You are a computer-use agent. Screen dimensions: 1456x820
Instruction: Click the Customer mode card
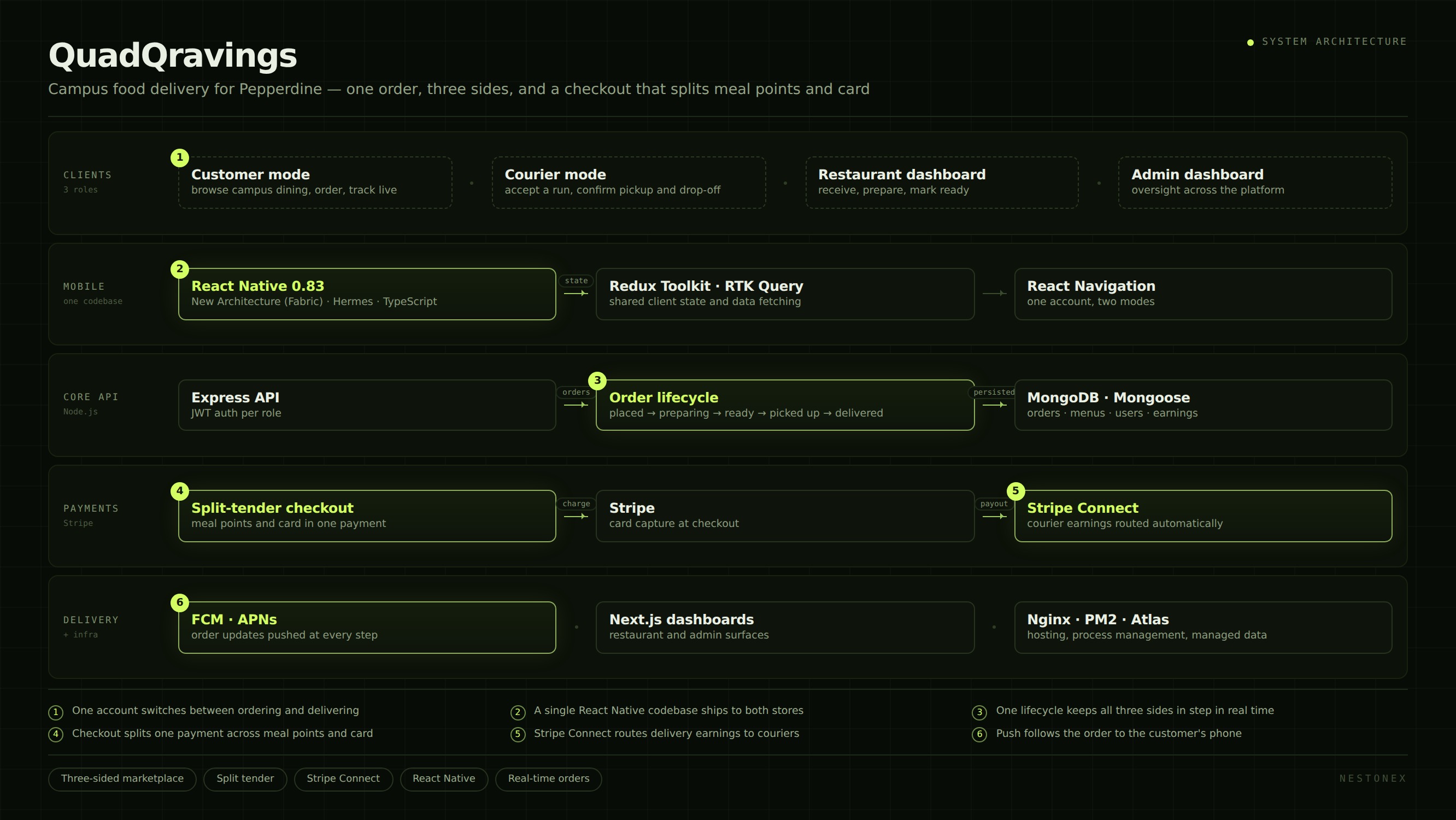pyautogui.click(x=315, y=183)
